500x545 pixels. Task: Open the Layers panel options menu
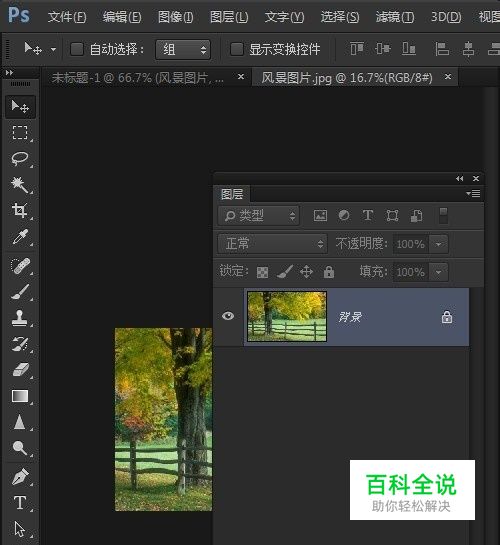(473, 194)
